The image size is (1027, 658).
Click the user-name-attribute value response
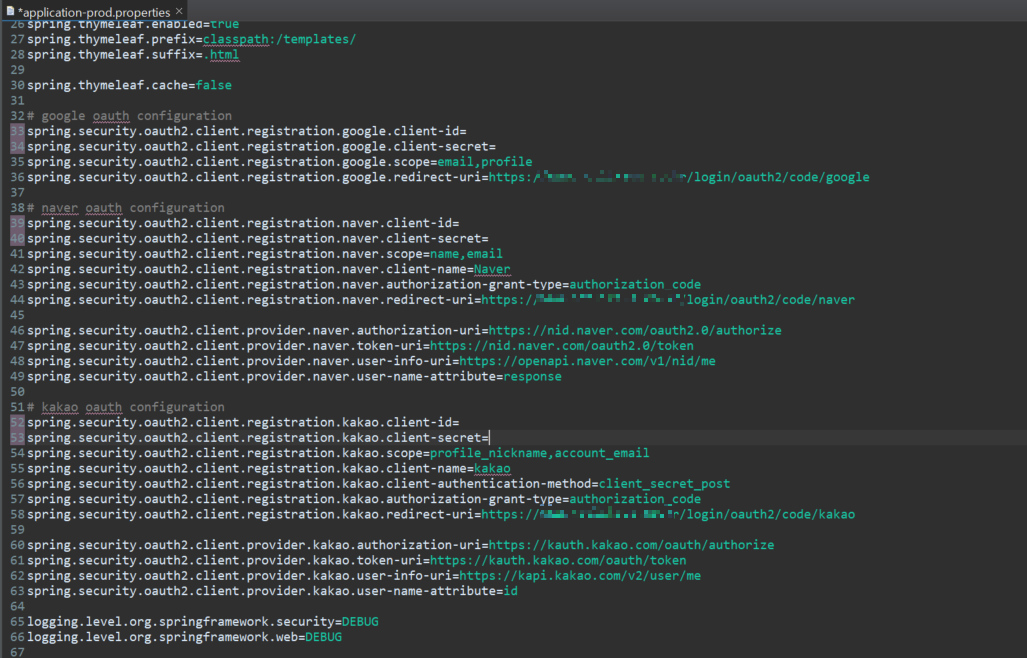tap(532, 376)
